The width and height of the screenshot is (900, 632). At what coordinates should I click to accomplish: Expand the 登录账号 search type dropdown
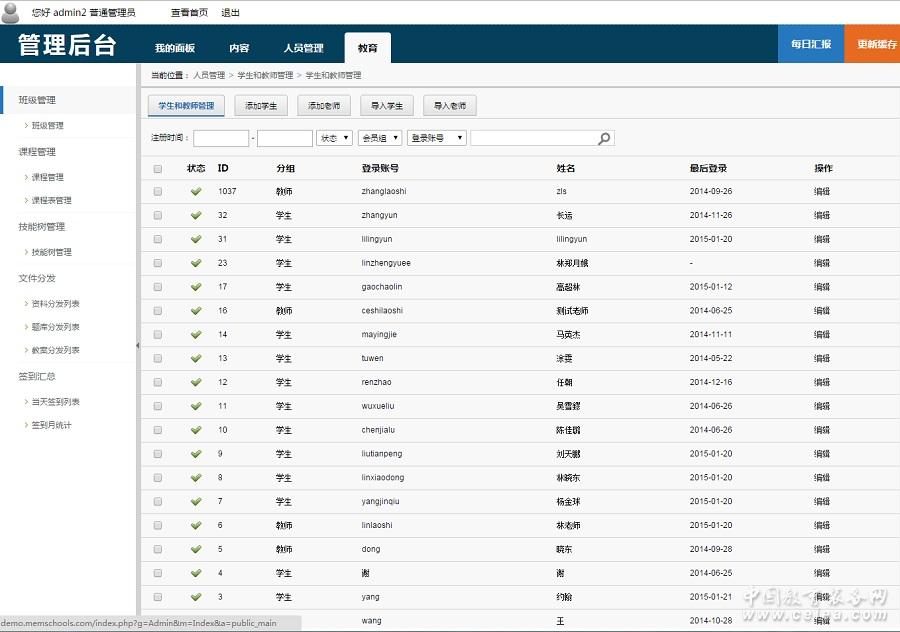(437, 138)
